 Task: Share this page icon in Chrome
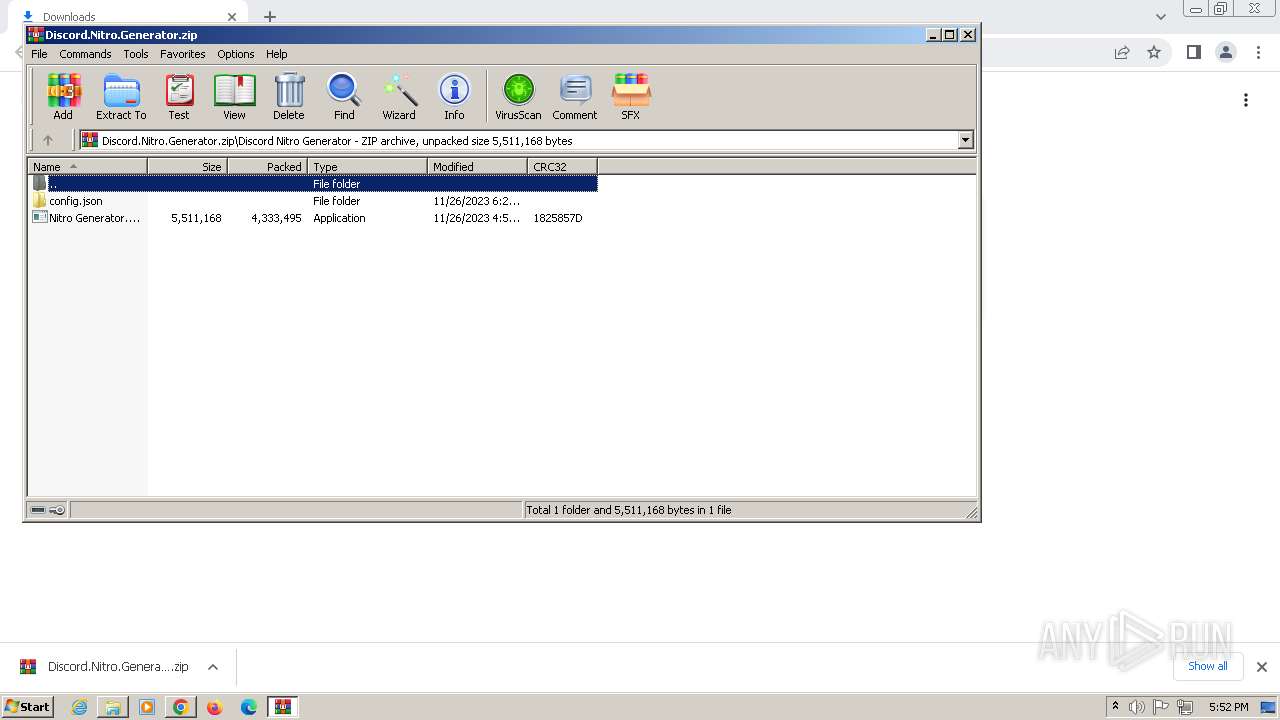[1122, 52]
